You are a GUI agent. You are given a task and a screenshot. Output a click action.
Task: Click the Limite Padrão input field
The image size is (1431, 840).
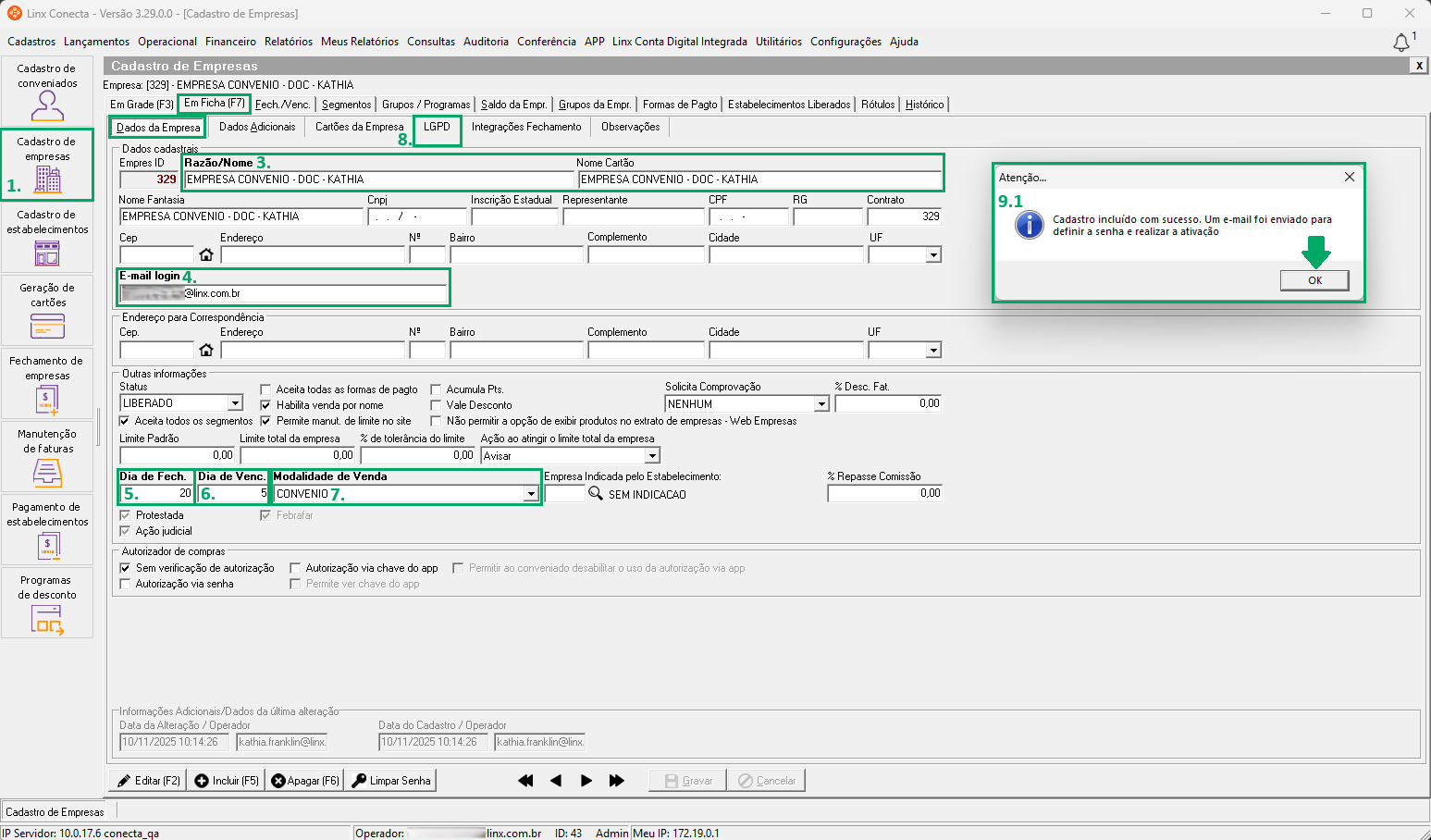178,455
